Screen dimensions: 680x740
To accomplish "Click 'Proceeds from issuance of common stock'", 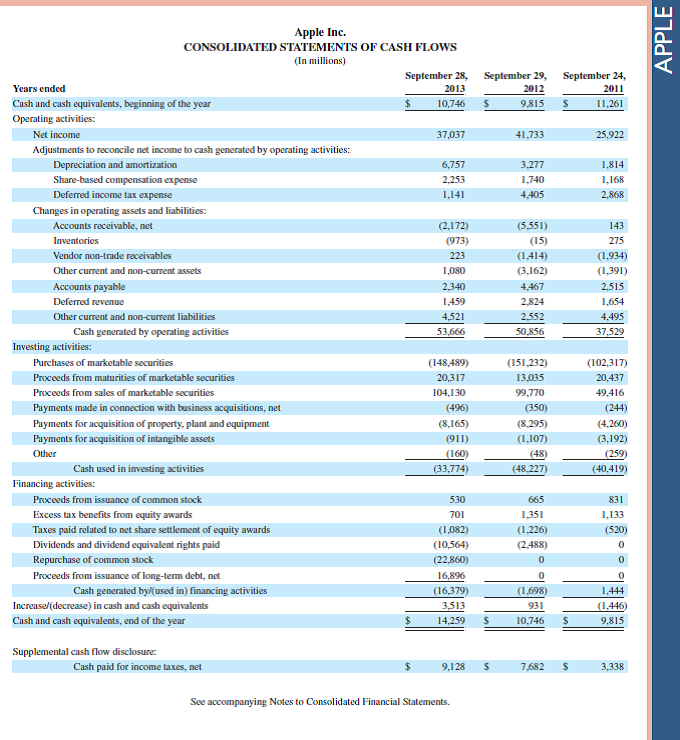I will click(117, 499).
